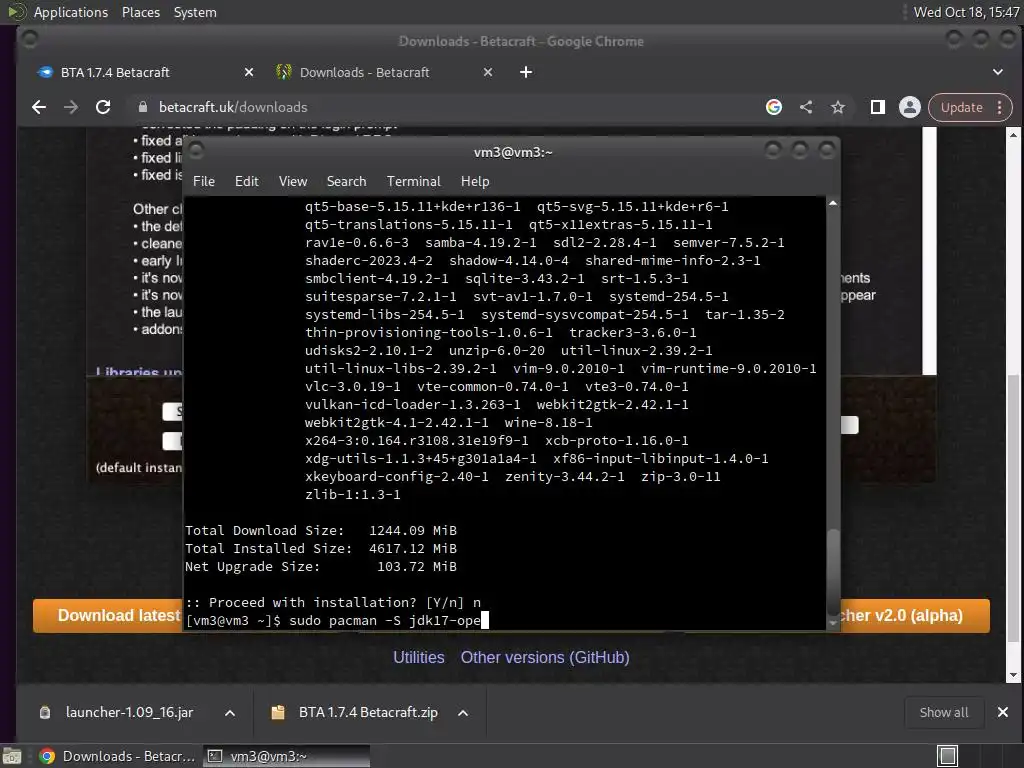The width and height of the screenshot is (1024, 768).
Task: Click the terminal scrollbar up arrow
Action: point(833,203)
